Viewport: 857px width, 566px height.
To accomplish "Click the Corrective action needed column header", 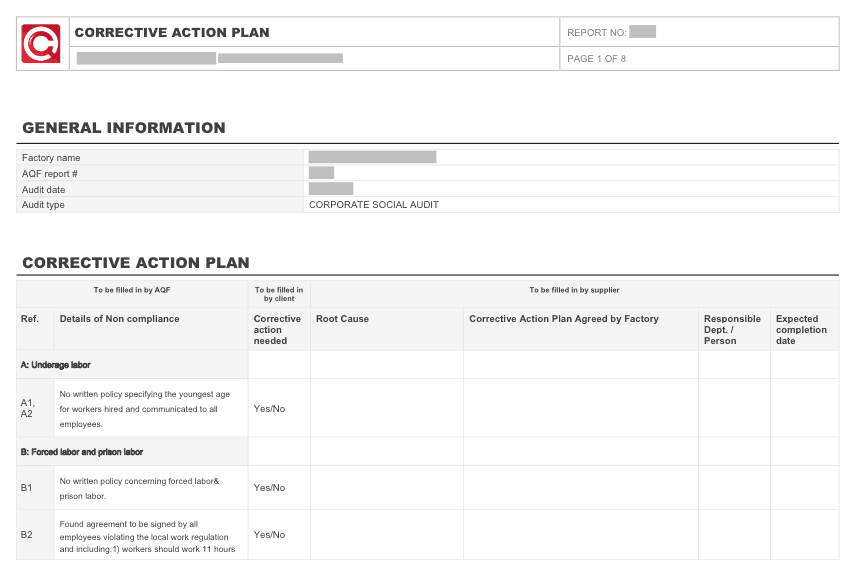I will point(277,330).
